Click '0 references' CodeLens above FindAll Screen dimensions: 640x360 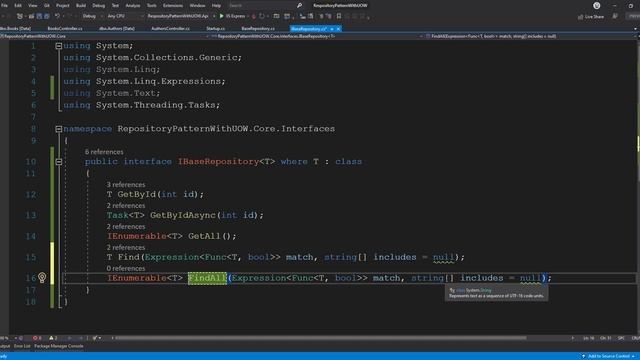126,268
